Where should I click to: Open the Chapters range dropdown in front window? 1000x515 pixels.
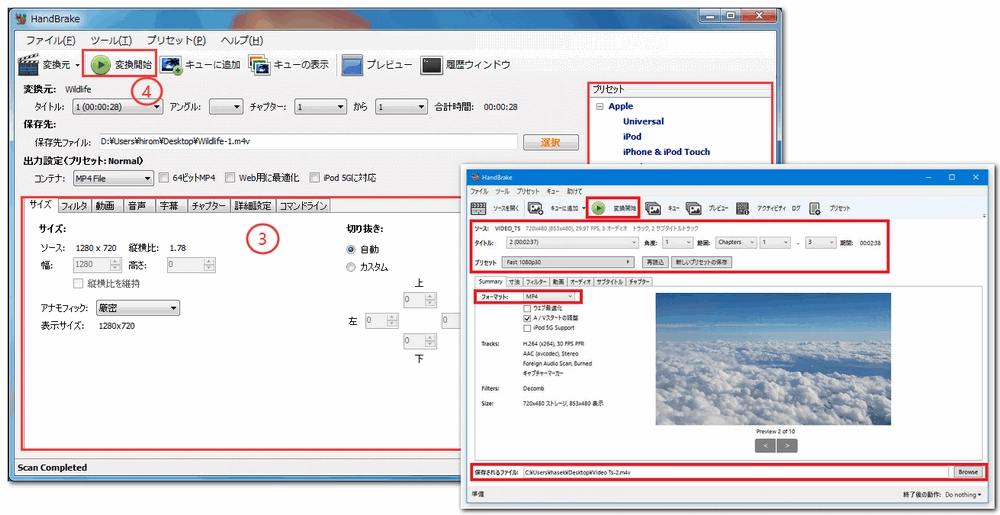point(735,242)
